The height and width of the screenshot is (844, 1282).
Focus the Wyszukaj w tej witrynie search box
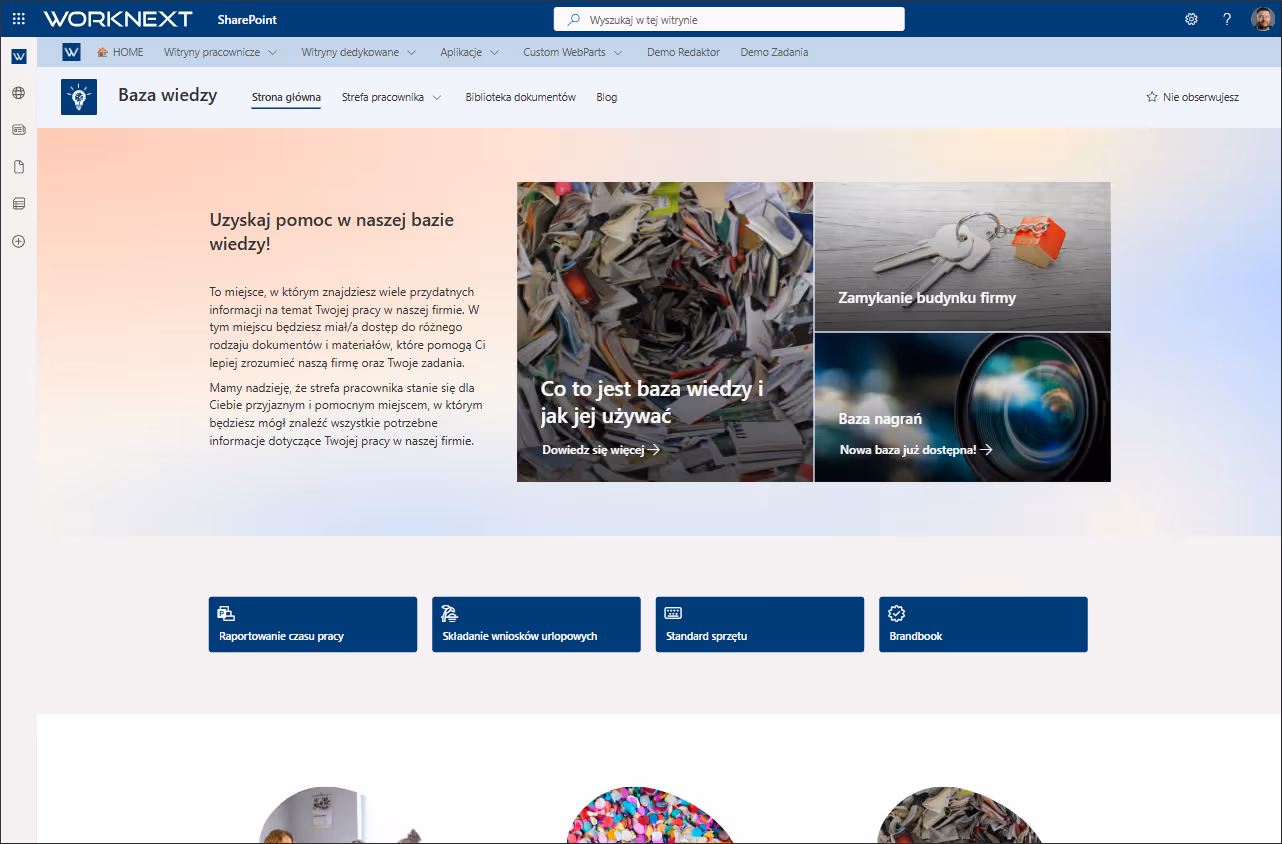(x=729, y=19)
